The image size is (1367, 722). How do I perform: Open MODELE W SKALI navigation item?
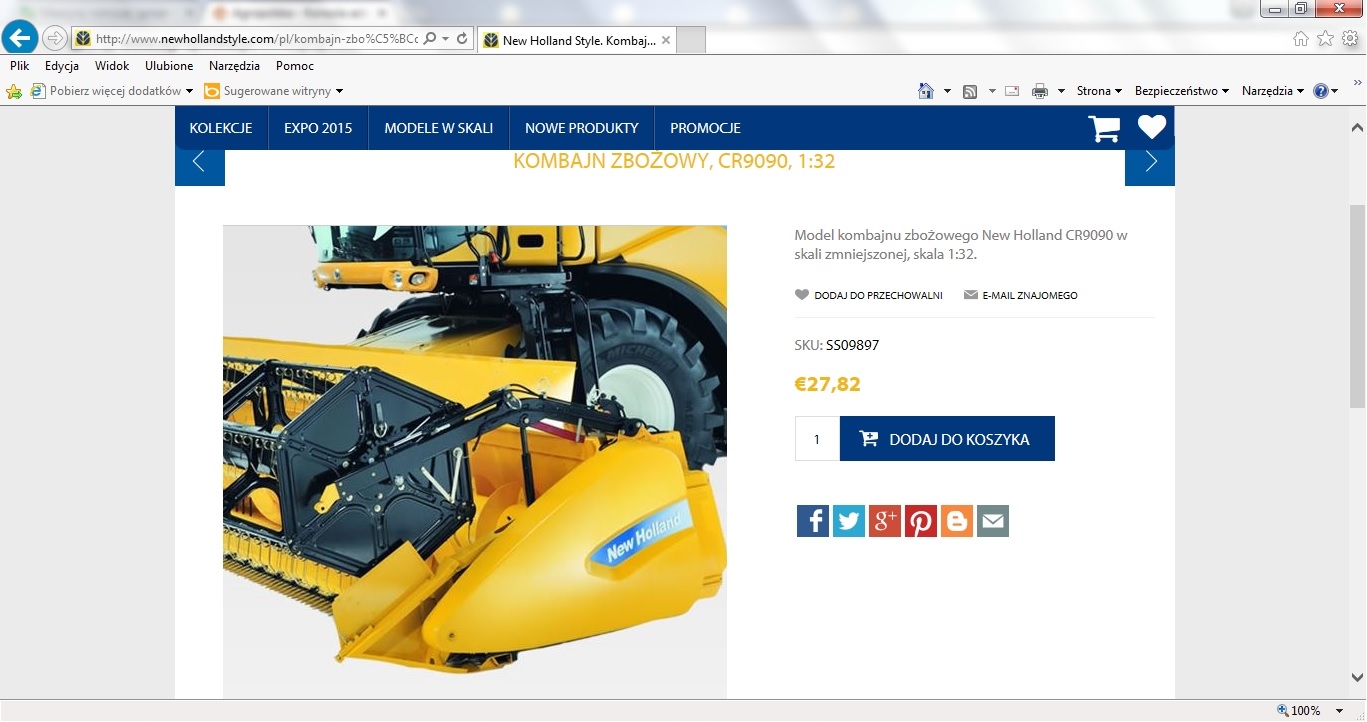[x=439, y=128]
